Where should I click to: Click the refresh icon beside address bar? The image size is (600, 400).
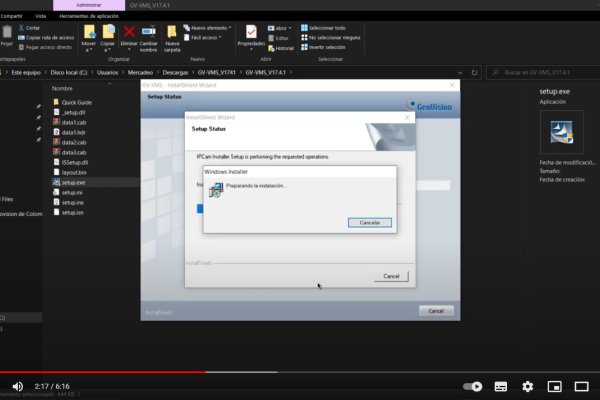[474, 72]
